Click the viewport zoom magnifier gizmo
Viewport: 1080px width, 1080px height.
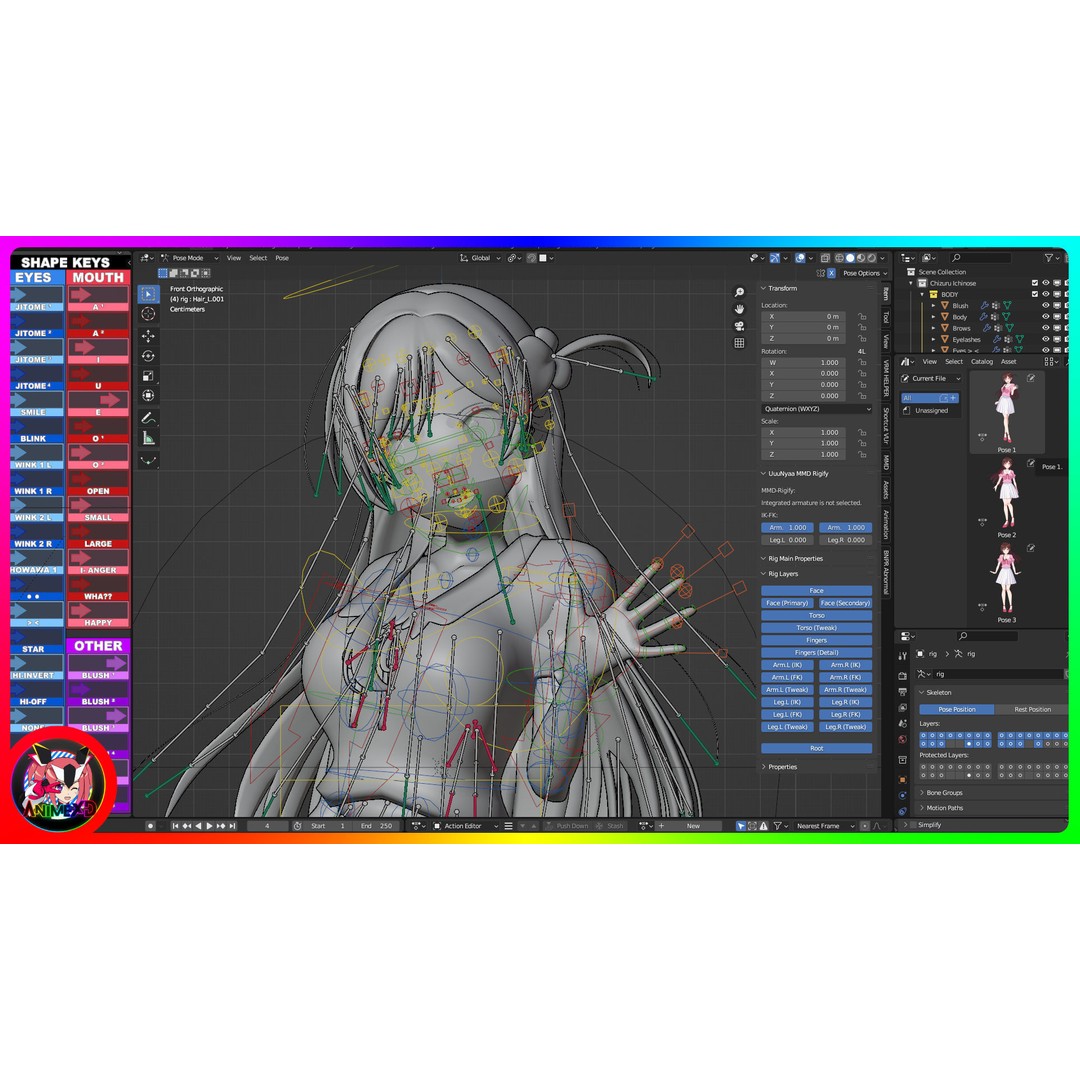(739, 292)
